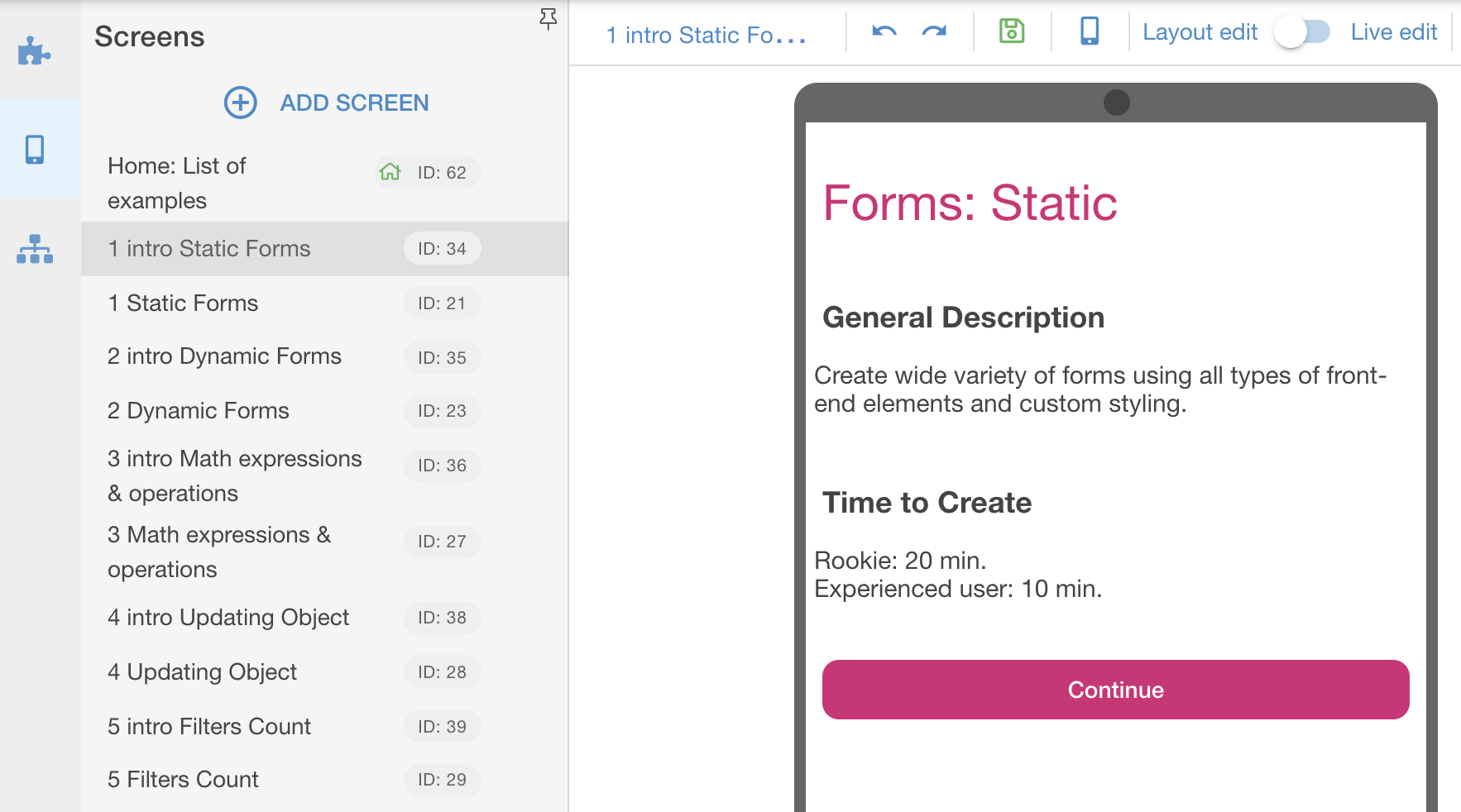
Task: Select the mobile Screens sidebar icon
Action: pos(35,150)
